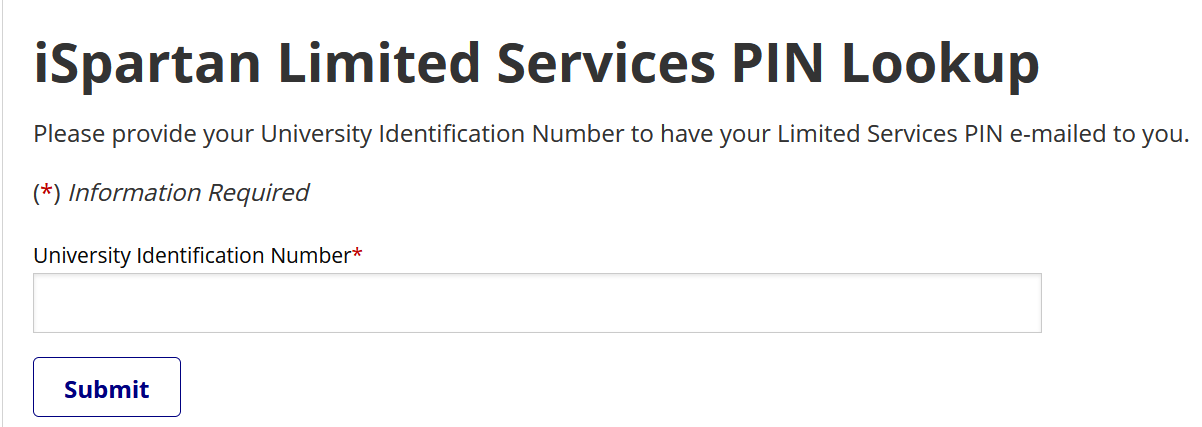Click the red asterisk beside the field label
The height and width of the screenshot is (427, 1202).
(x=357, y=255)
